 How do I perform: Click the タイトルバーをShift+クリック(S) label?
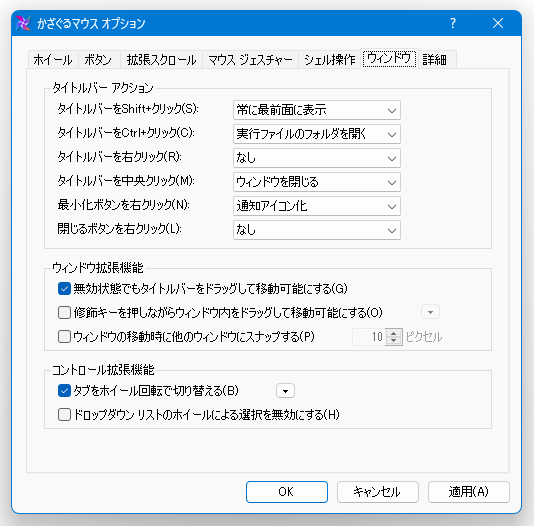click(128, 109)
